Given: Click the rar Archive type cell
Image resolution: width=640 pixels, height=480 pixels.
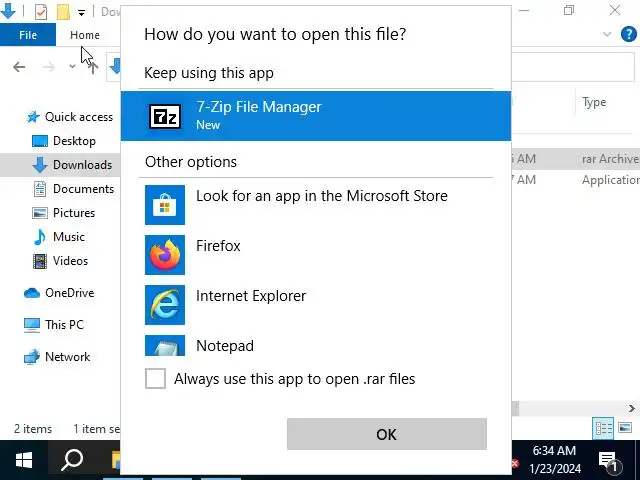Looking at the screenshot, I should click(610, 159).
